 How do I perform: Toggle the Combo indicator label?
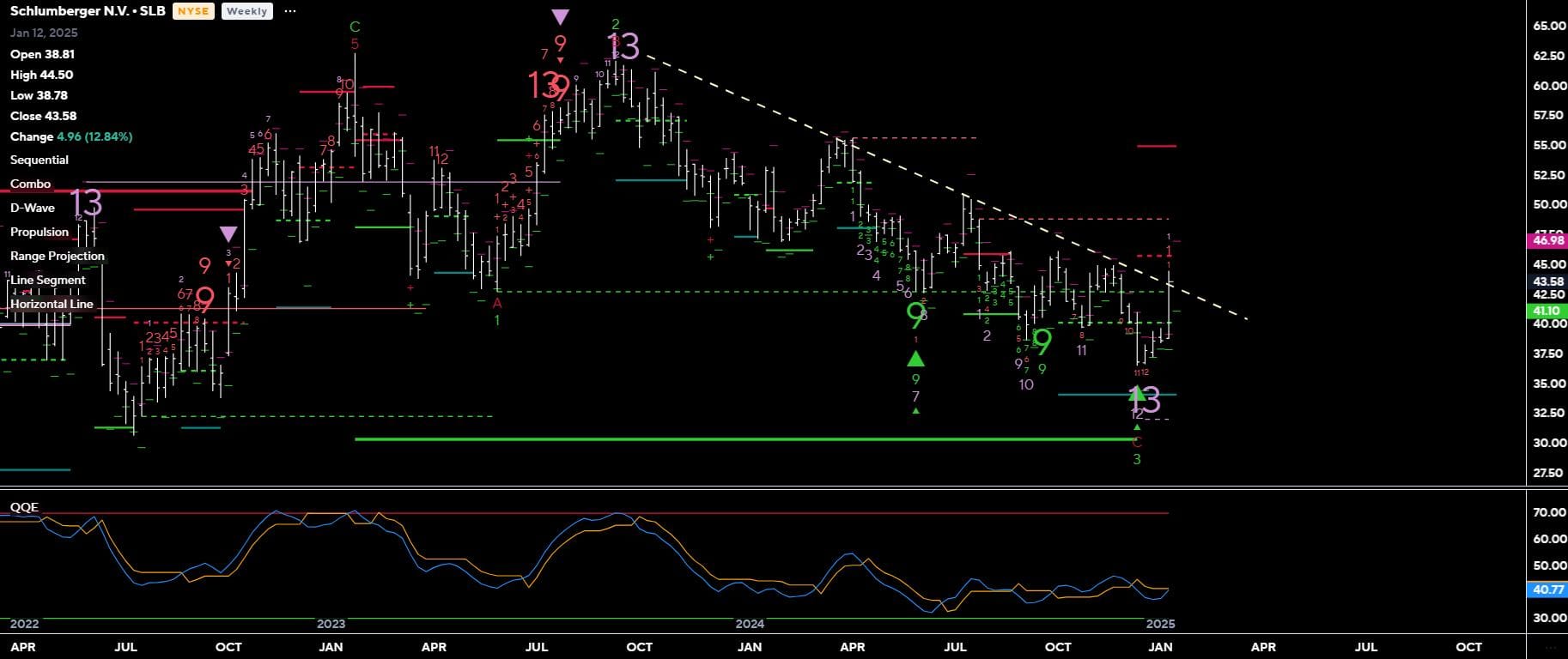pyautogui.click(x=31, y=184)
